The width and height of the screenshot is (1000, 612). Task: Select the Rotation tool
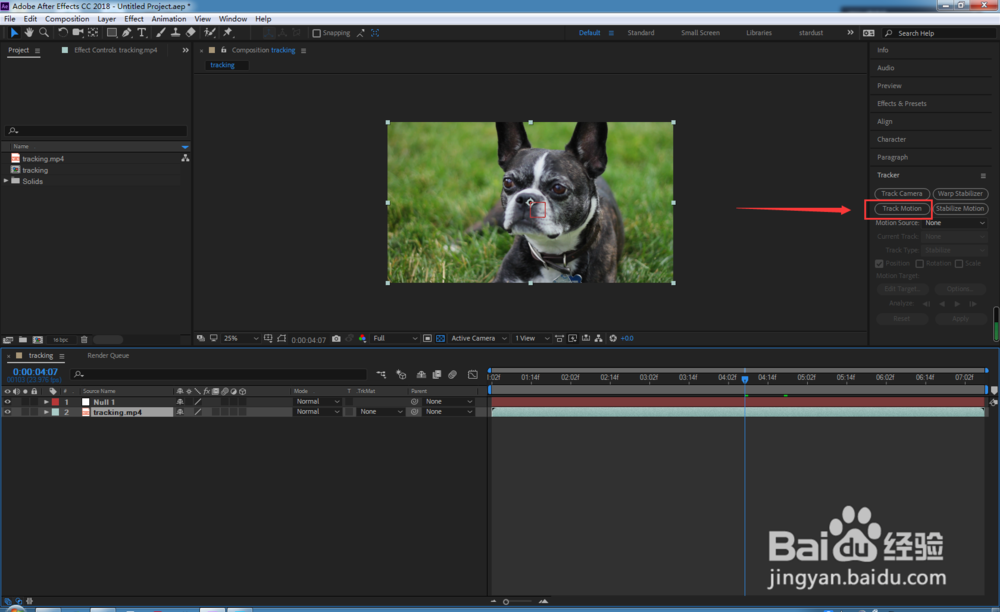click(62, 33)
